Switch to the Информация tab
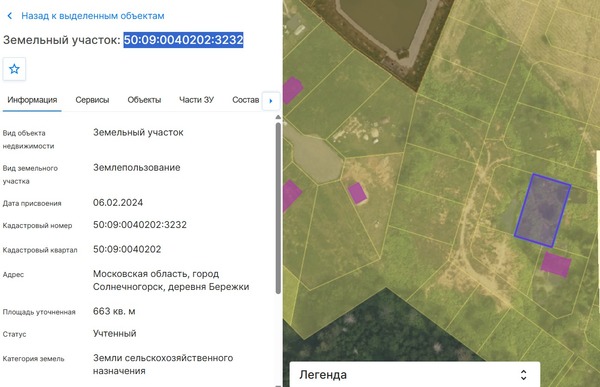Image resolution: width=600 pixels, height=387 pixels. 32,100
